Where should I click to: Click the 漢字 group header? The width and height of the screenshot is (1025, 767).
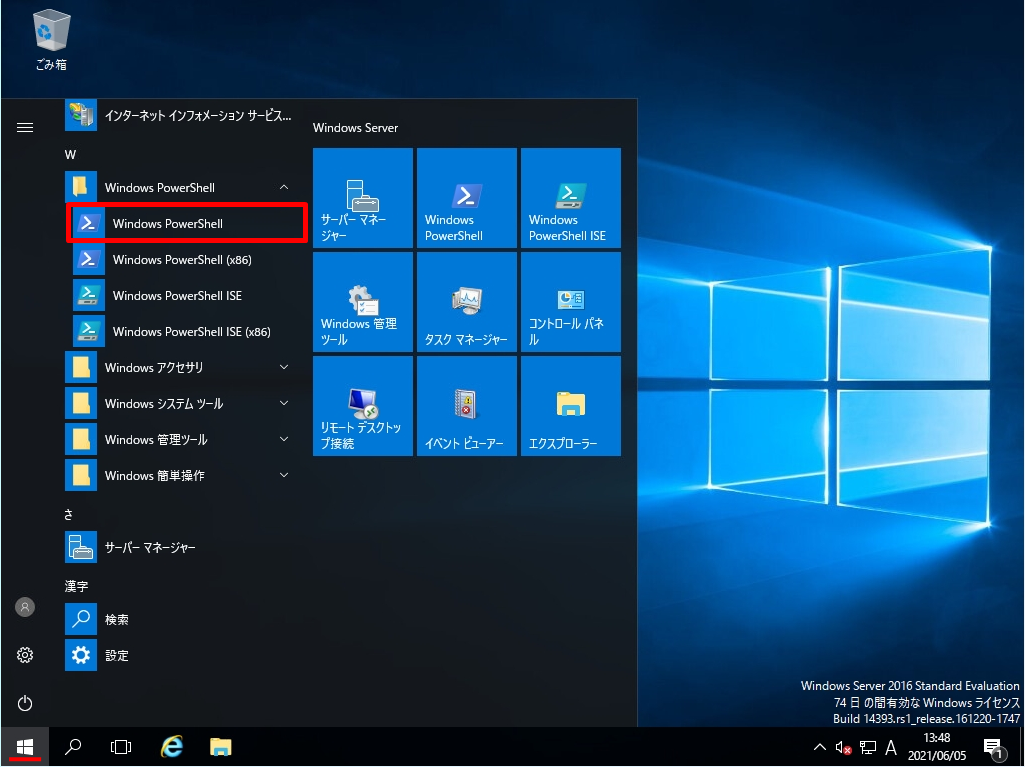click(x=76, y=587)
